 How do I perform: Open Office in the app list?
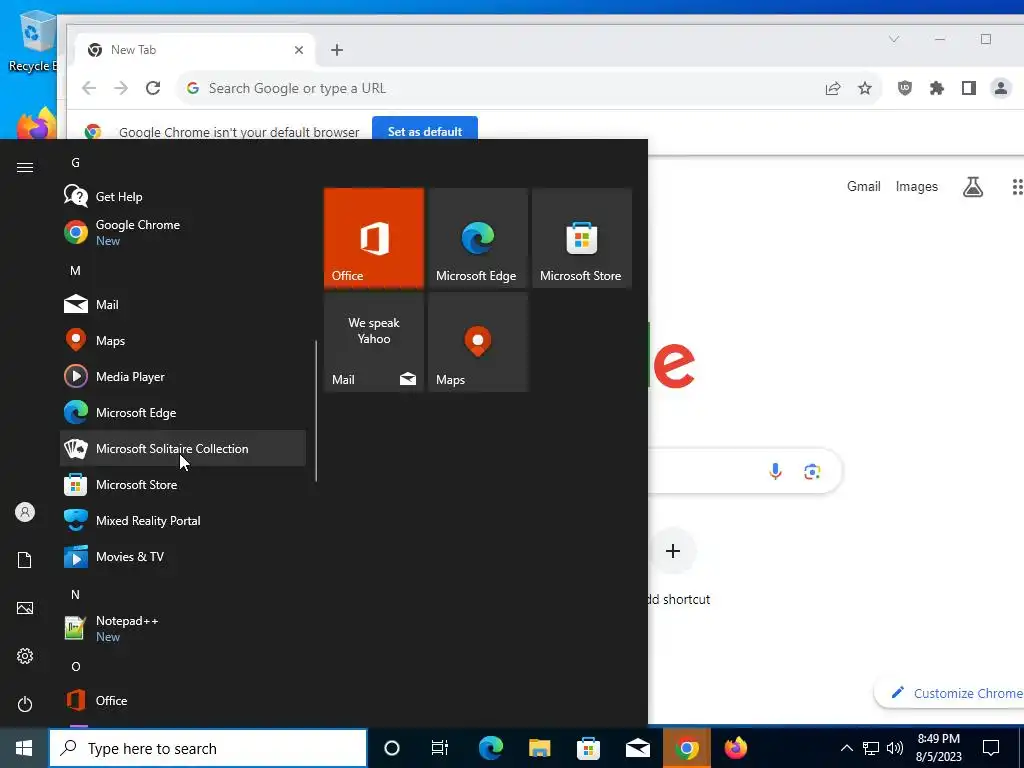coord(183,700)
